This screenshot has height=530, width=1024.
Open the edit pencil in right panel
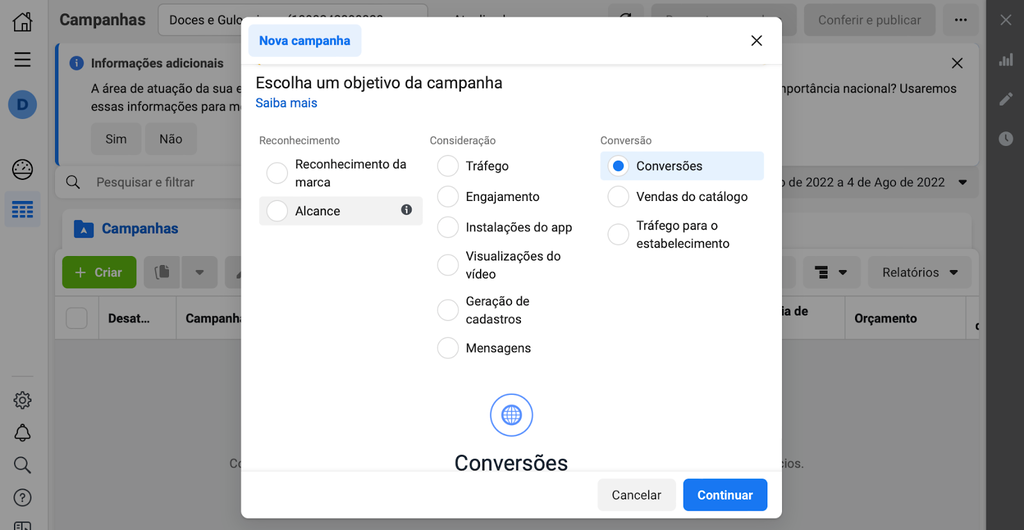tap(1006, 99)
